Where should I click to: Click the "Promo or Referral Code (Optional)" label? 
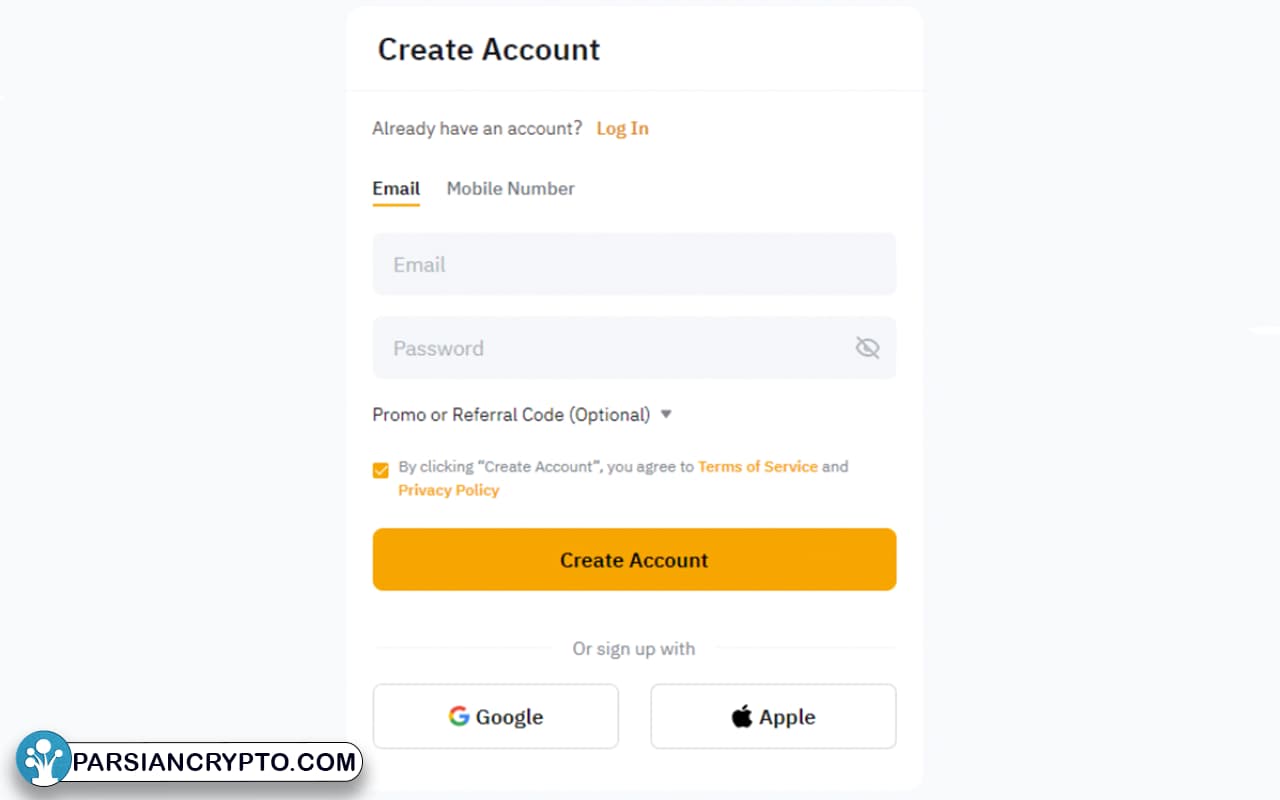click(511, 414)
